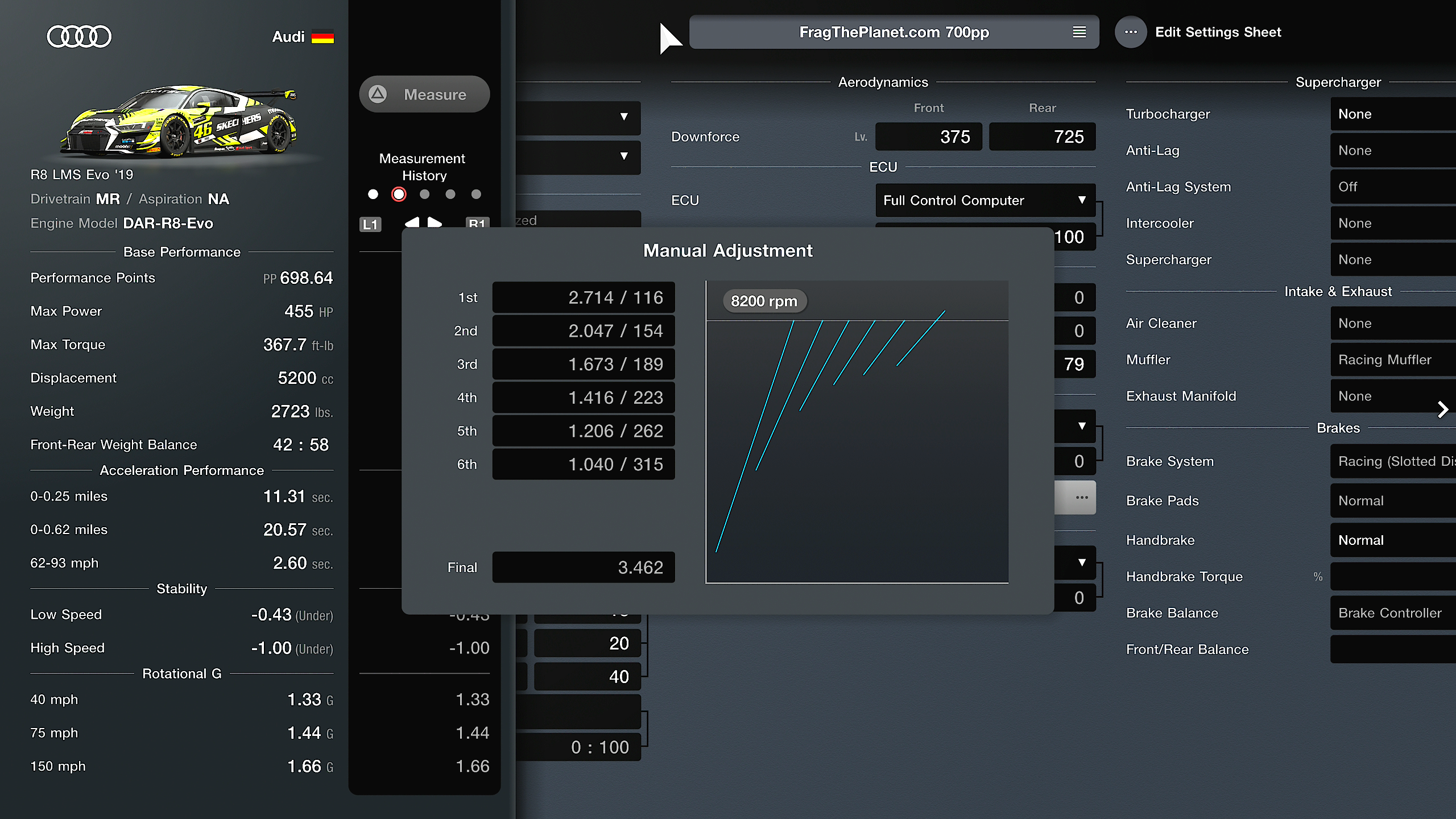The width and height of the screenshot is (1456, 819).
Task: Select the Anti-Lag None field
Action: [x=1393, y=150]
